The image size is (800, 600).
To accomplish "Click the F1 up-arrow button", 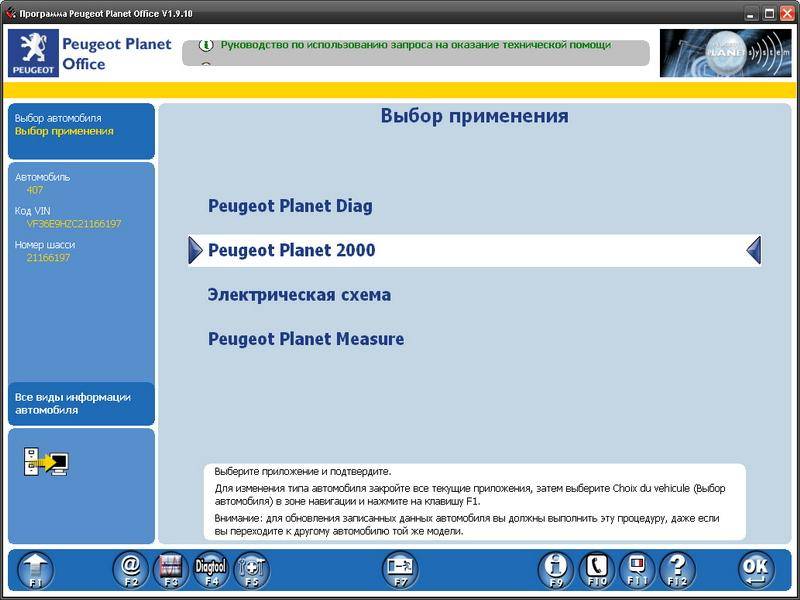I will click(35, 569).
